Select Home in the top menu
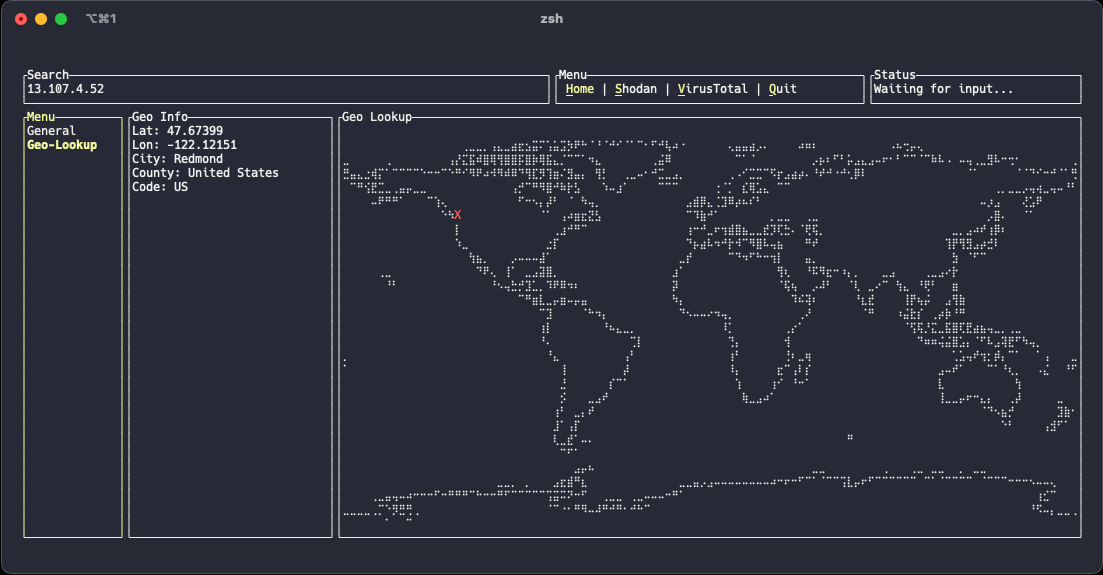Screen dimensions: 1103x575 coord(579,89)
